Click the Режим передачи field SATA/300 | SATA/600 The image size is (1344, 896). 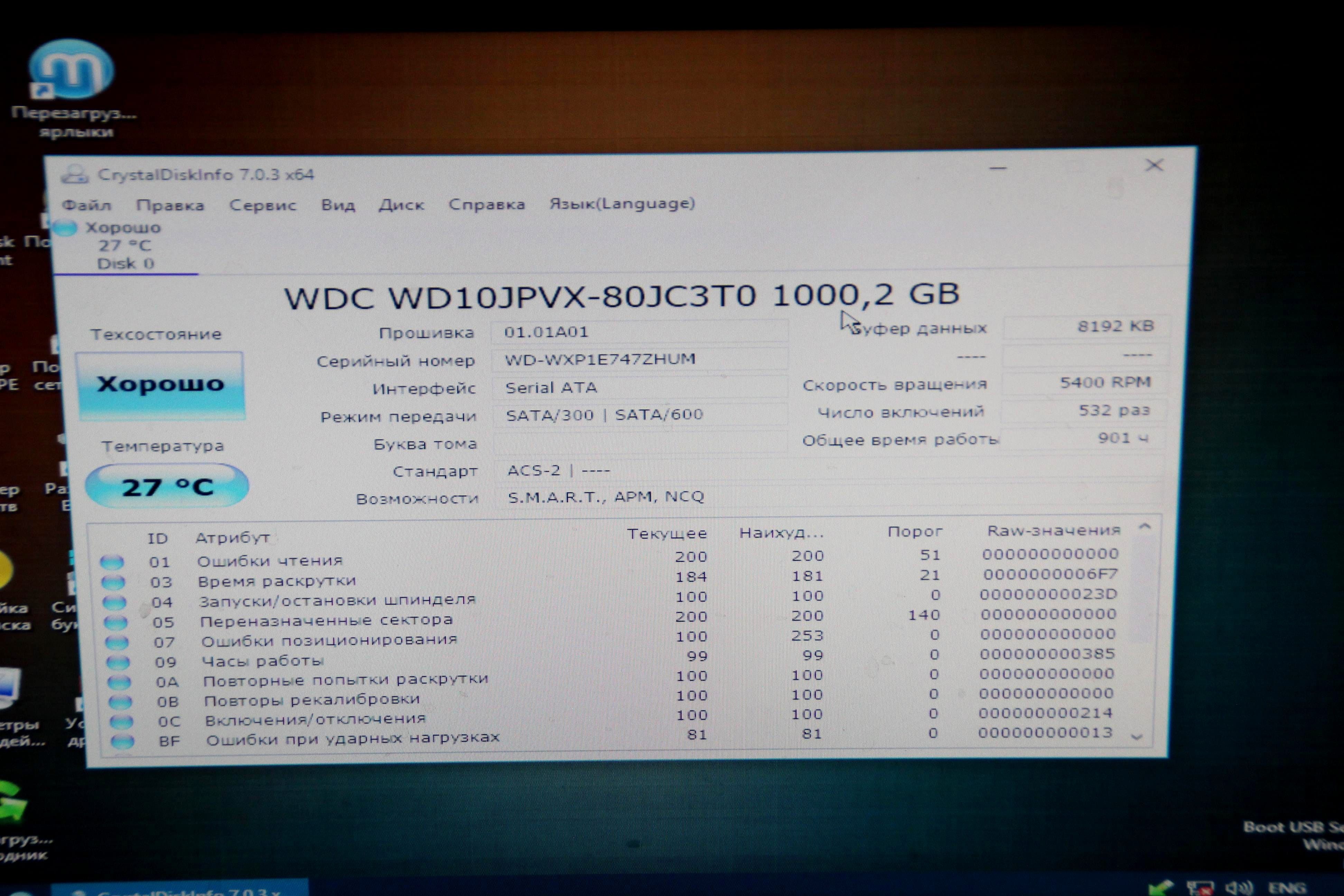[x=641, y=415]
